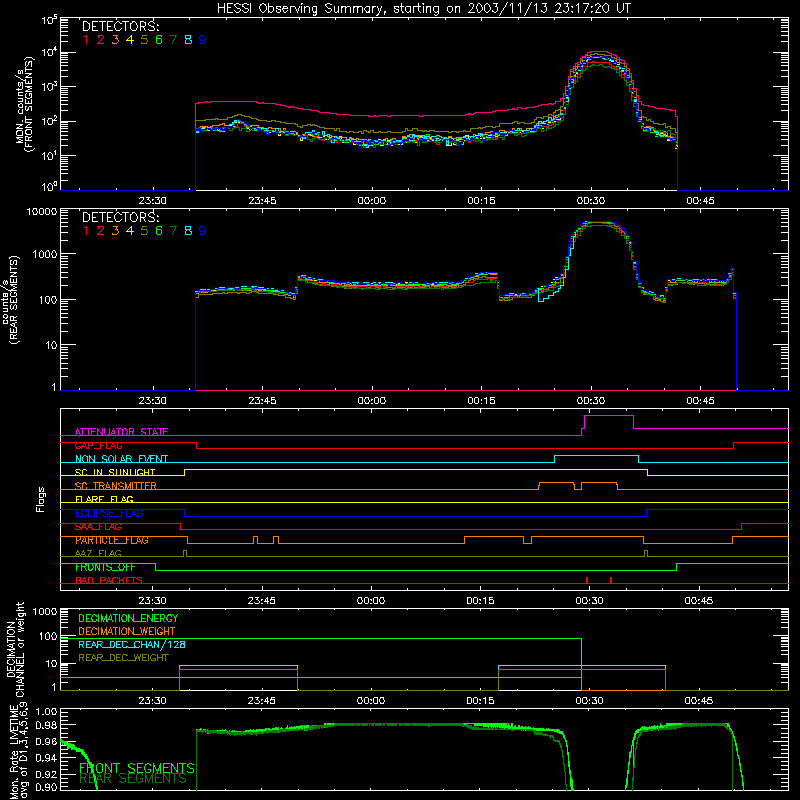This screenshot has width=800, height=800.
Task: Select detector 3 in rear segments legend
Action: pyautogui.click(x=115, y=231)
